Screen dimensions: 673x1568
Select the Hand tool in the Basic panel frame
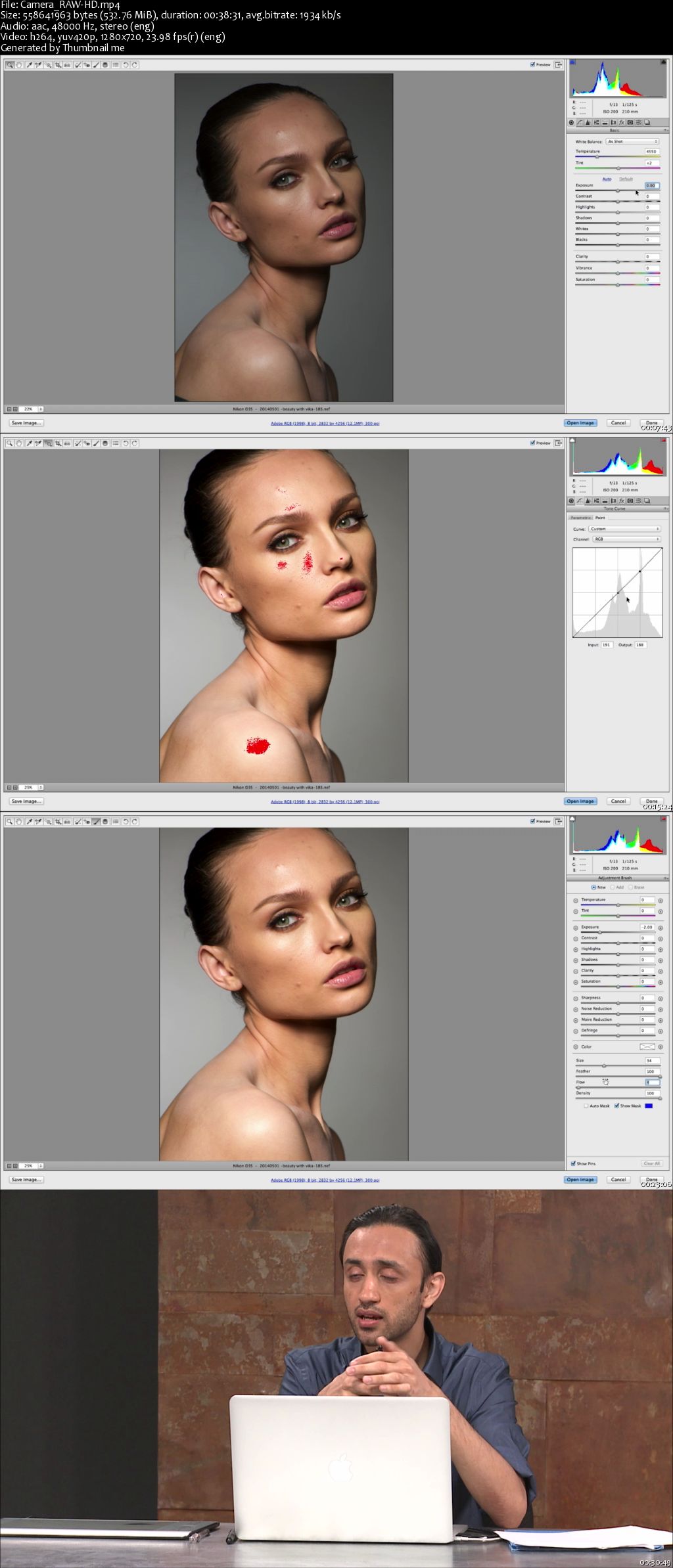pos(19,65)
